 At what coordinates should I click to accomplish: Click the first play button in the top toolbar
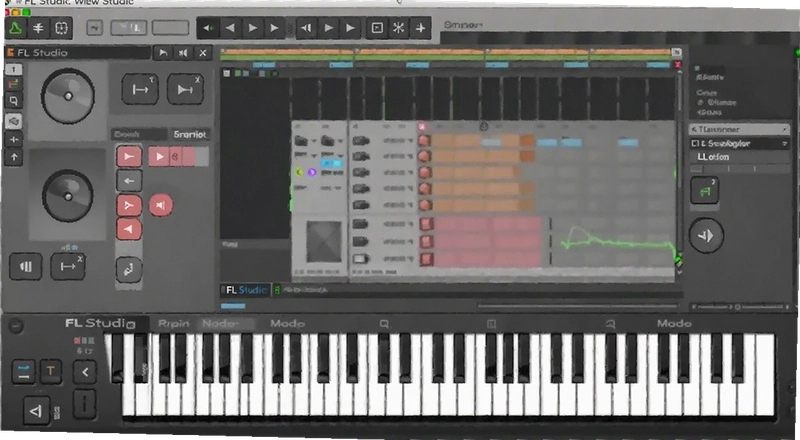[x=252, y=28]
